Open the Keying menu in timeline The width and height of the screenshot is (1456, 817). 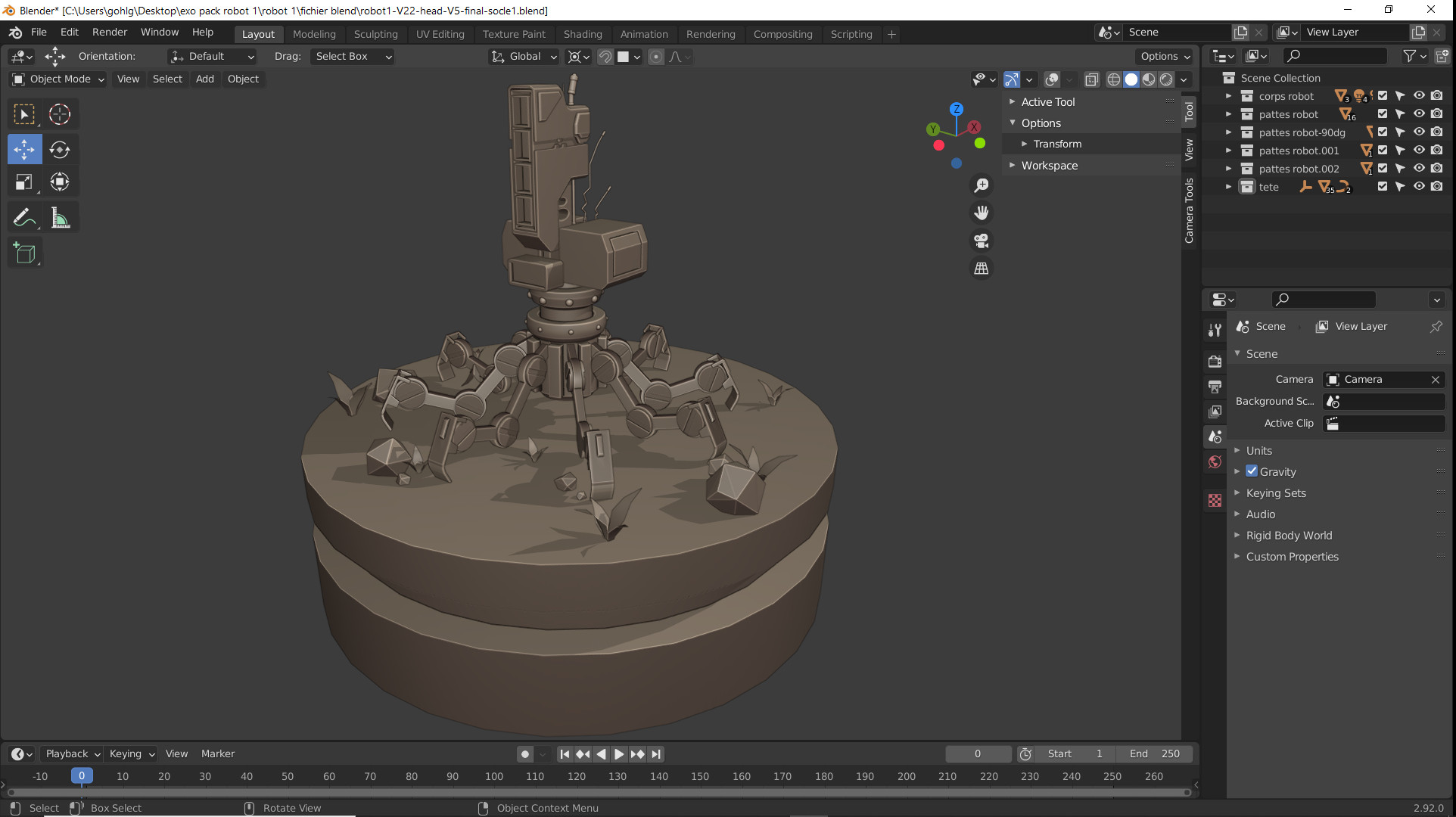pyautogui.click(x=131, y=753)
